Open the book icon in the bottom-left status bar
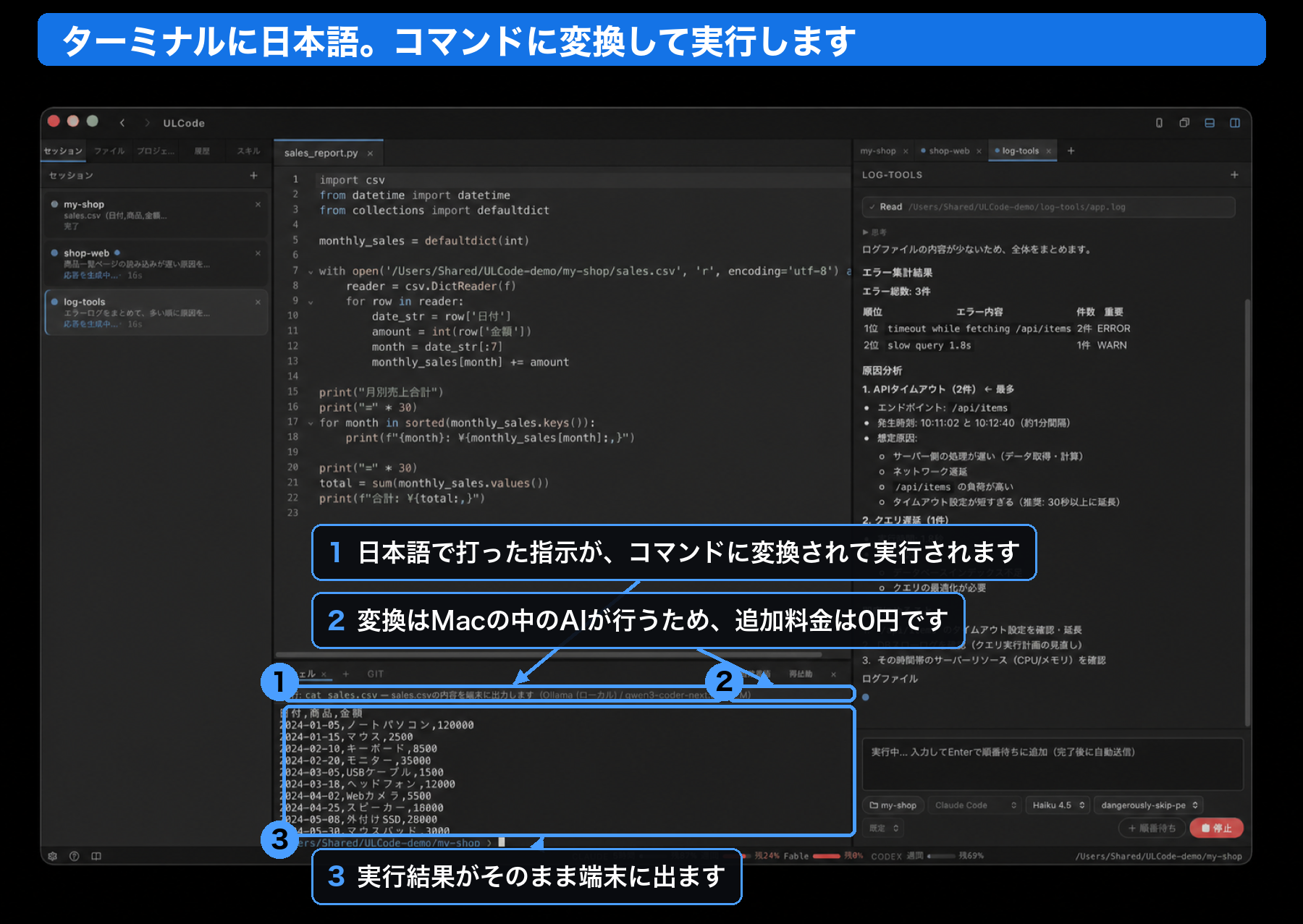Screen dimensions: 1303x924 96,856
